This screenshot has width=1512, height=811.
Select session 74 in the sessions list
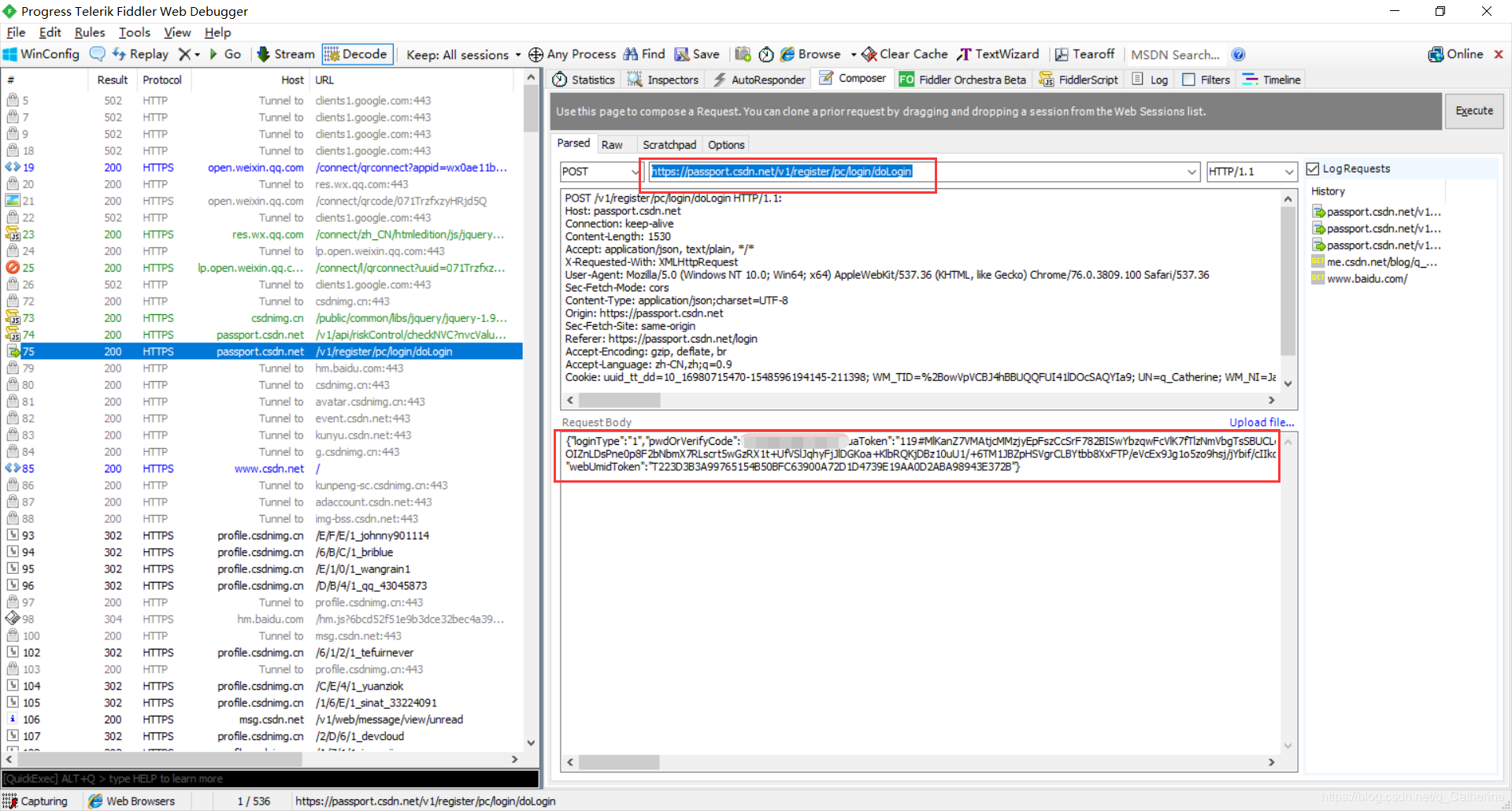pos(236,334)
